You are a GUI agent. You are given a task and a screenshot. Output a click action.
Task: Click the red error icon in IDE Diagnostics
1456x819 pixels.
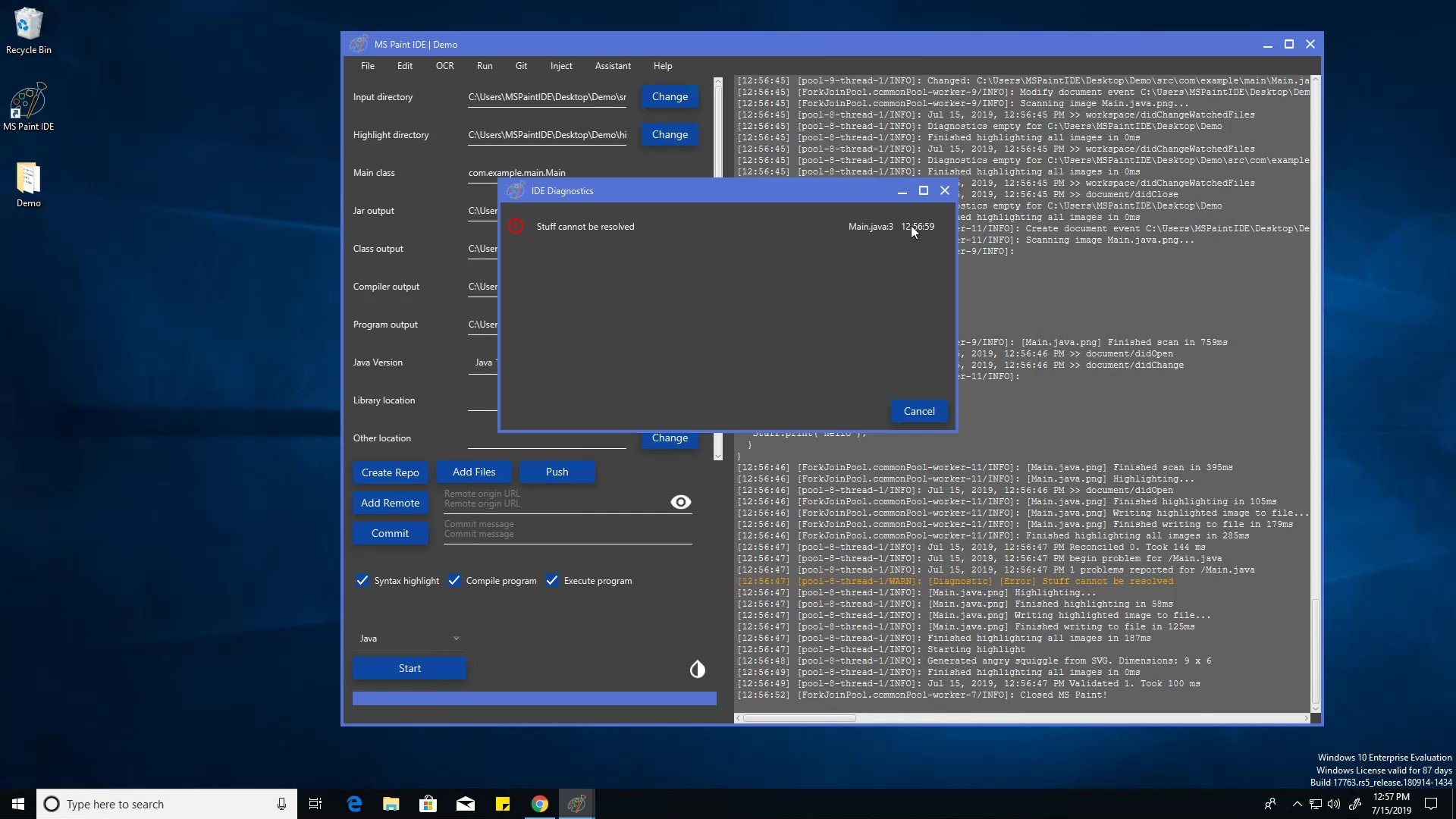point(516,226)
